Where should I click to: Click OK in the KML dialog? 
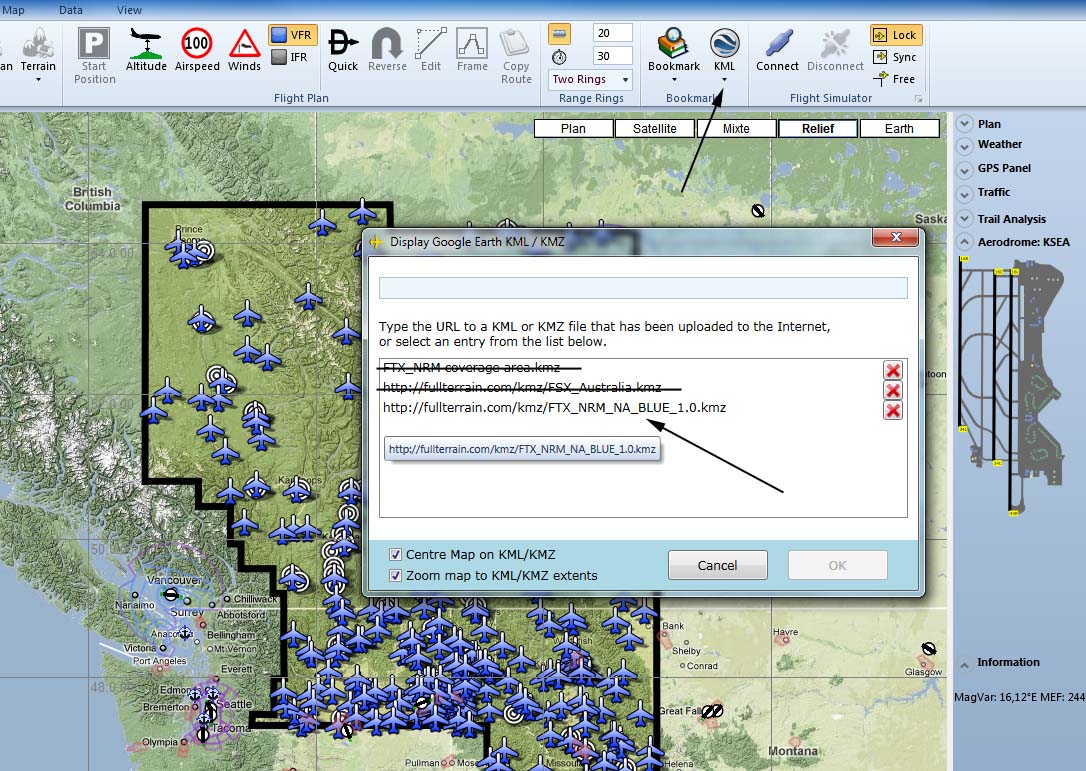tap(837, 565)
